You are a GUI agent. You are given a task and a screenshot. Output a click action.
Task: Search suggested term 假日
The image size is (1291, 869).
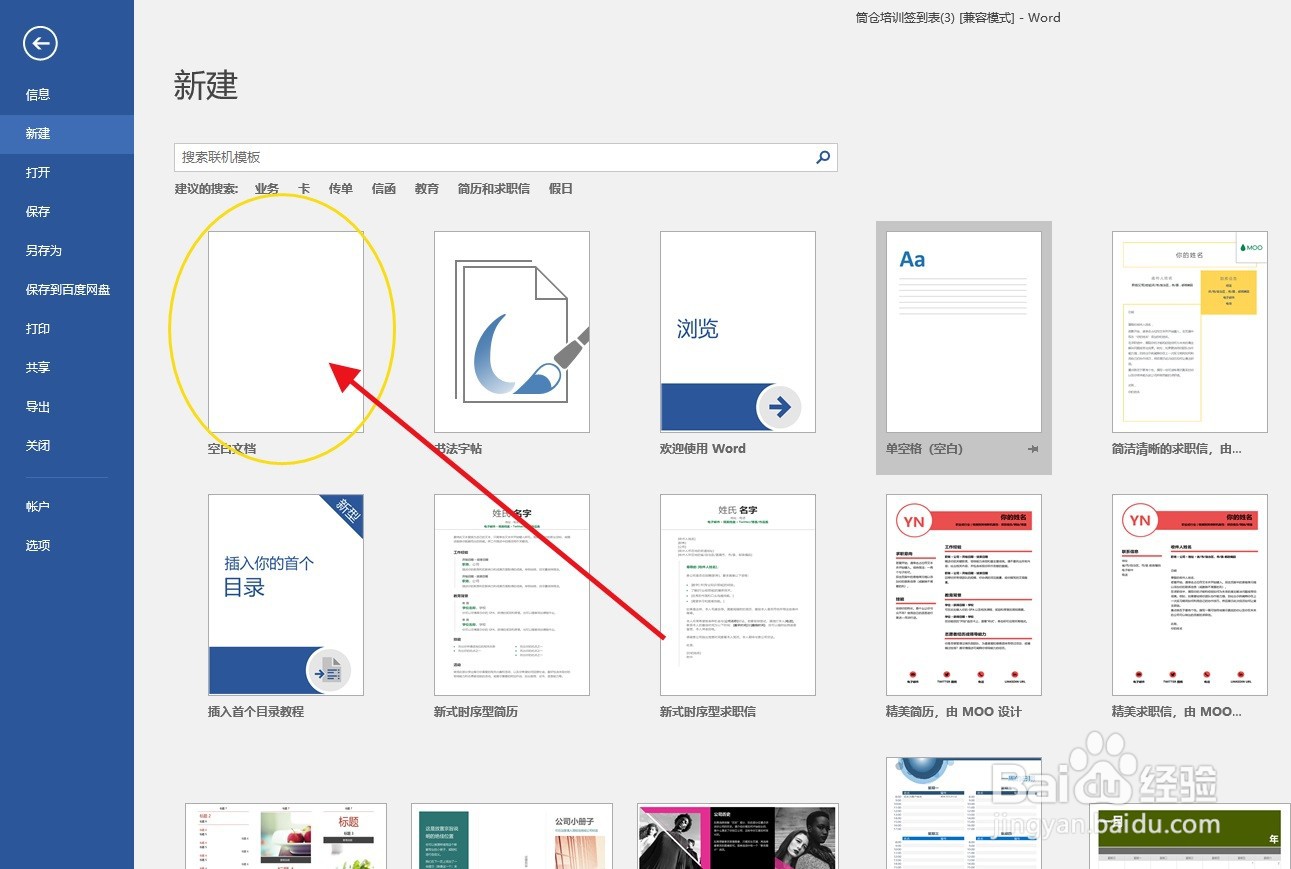561,189
